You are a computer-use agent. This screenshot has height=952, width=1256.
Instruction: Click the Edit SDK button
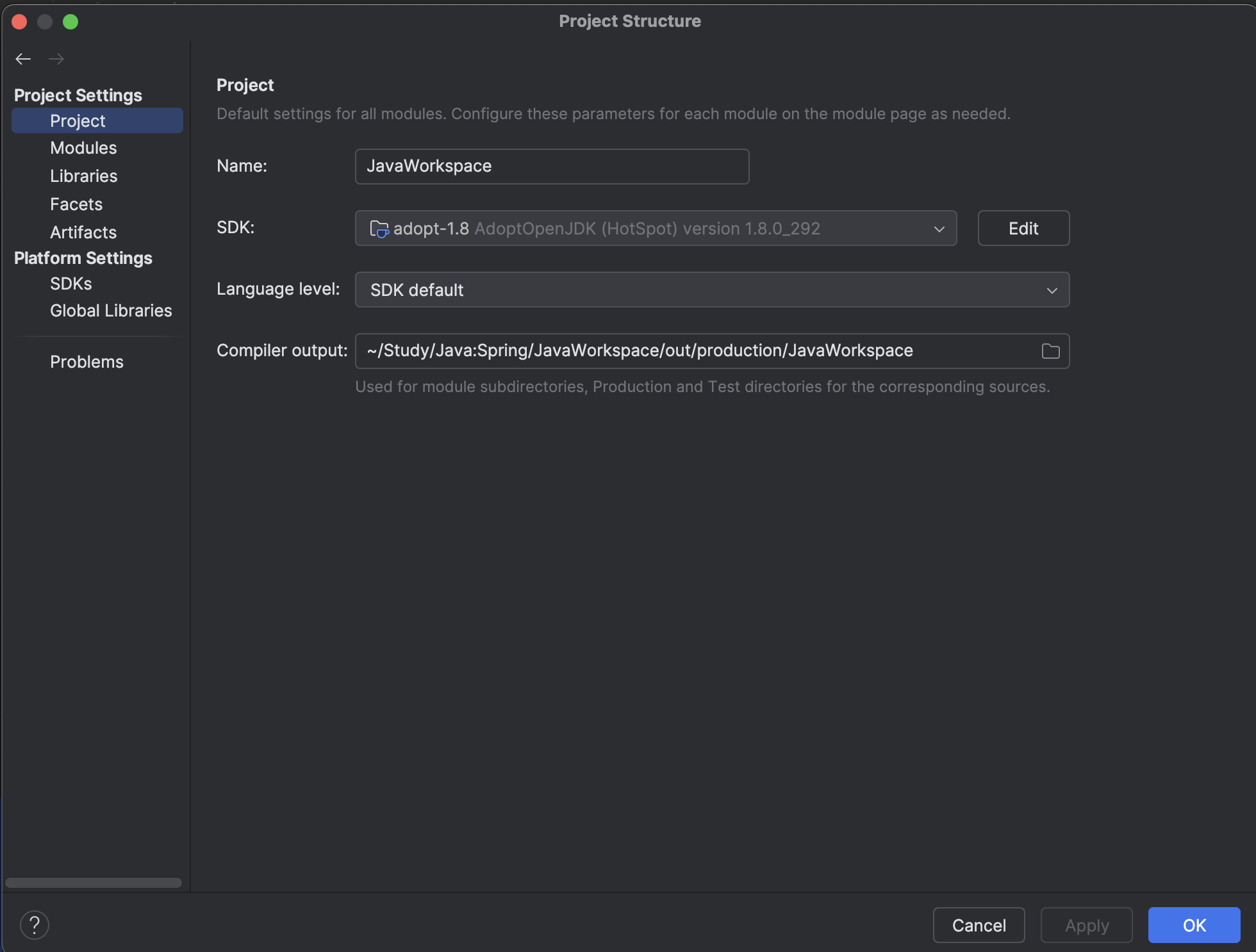pyautogui.click(x=1023, y=228)
